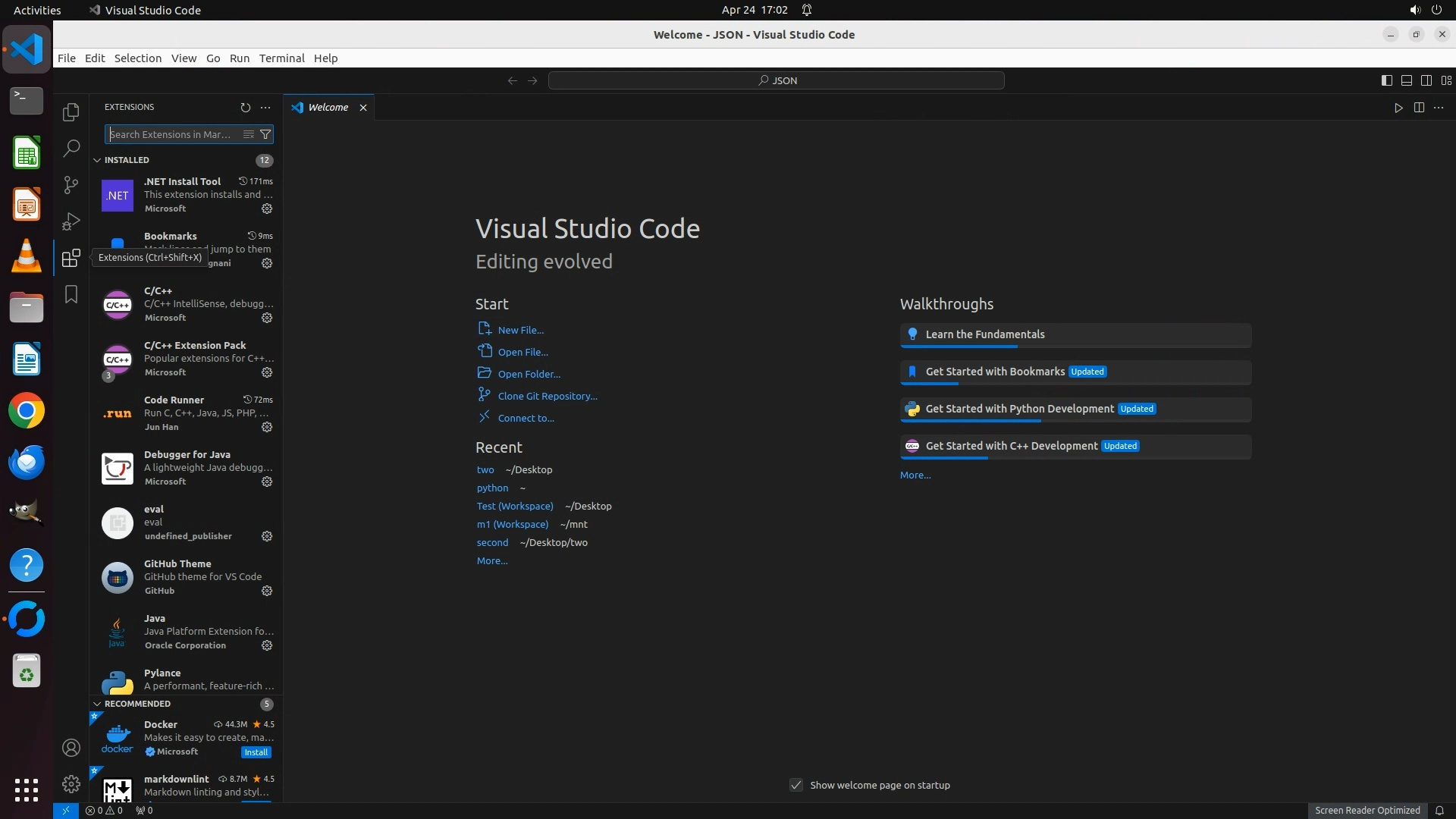Click the filter extensions funnel icon
This screenshot has height=819, width=1456.
pyautogui.click(x=265, y=134)
